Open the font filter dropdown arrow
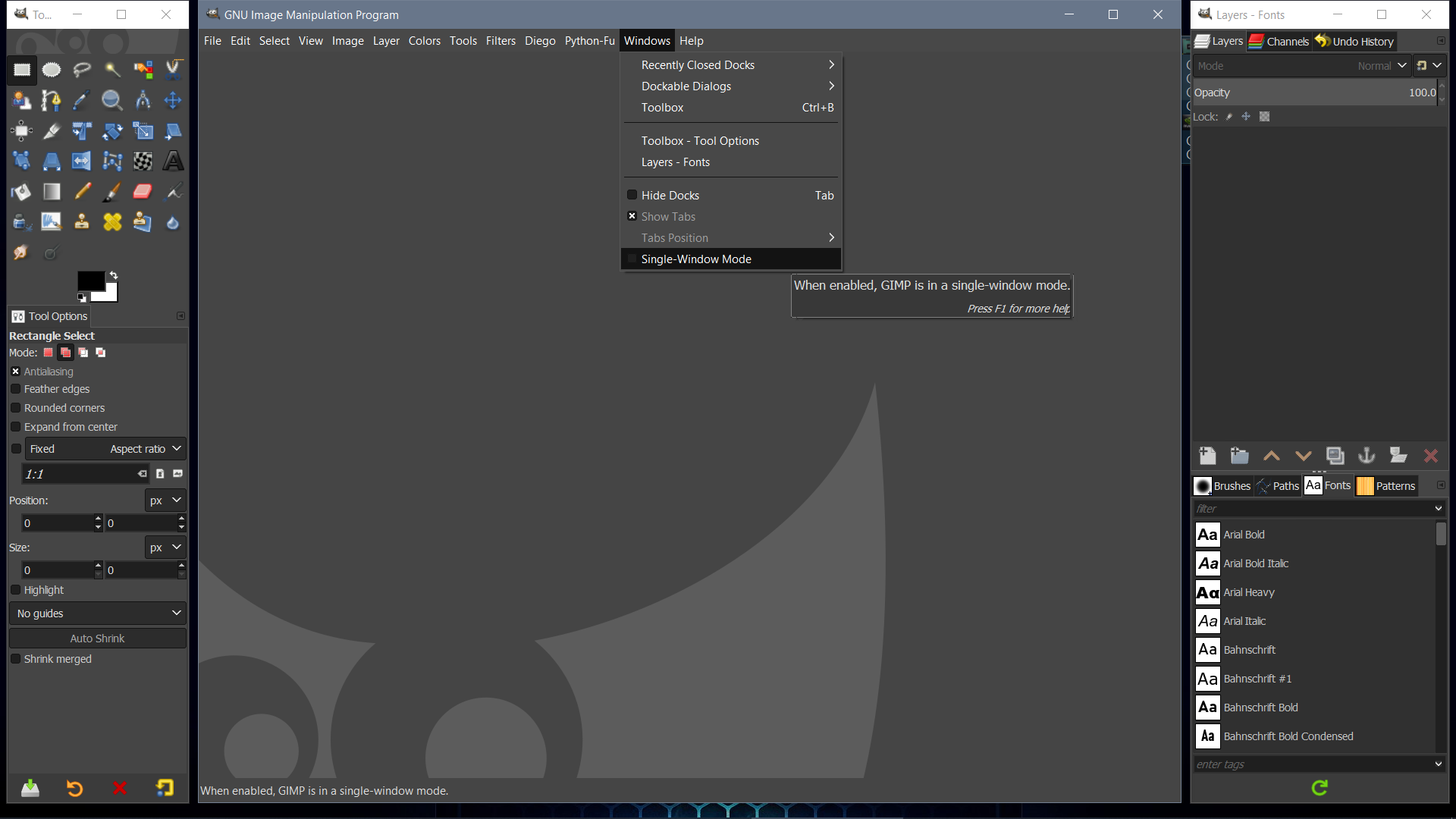The width and height of the screenshot is (1456, 819). [1439, 509]
